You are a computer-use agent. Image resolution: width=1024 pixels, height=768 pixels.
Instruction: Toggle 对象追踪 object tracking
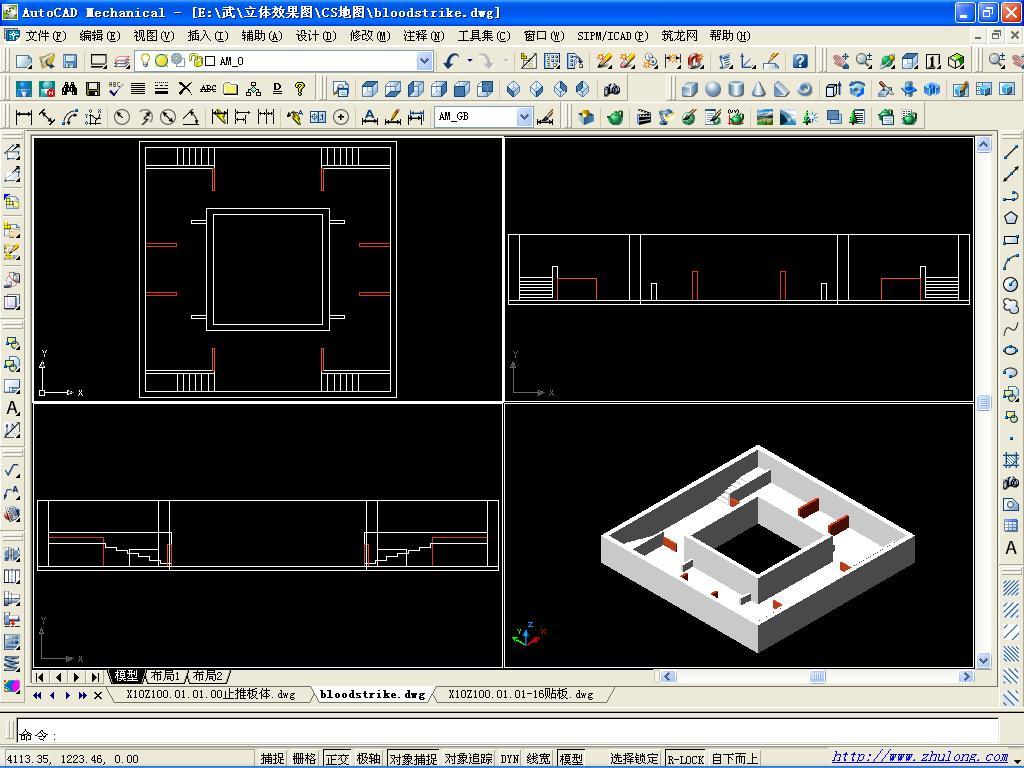tap(468, 758)
